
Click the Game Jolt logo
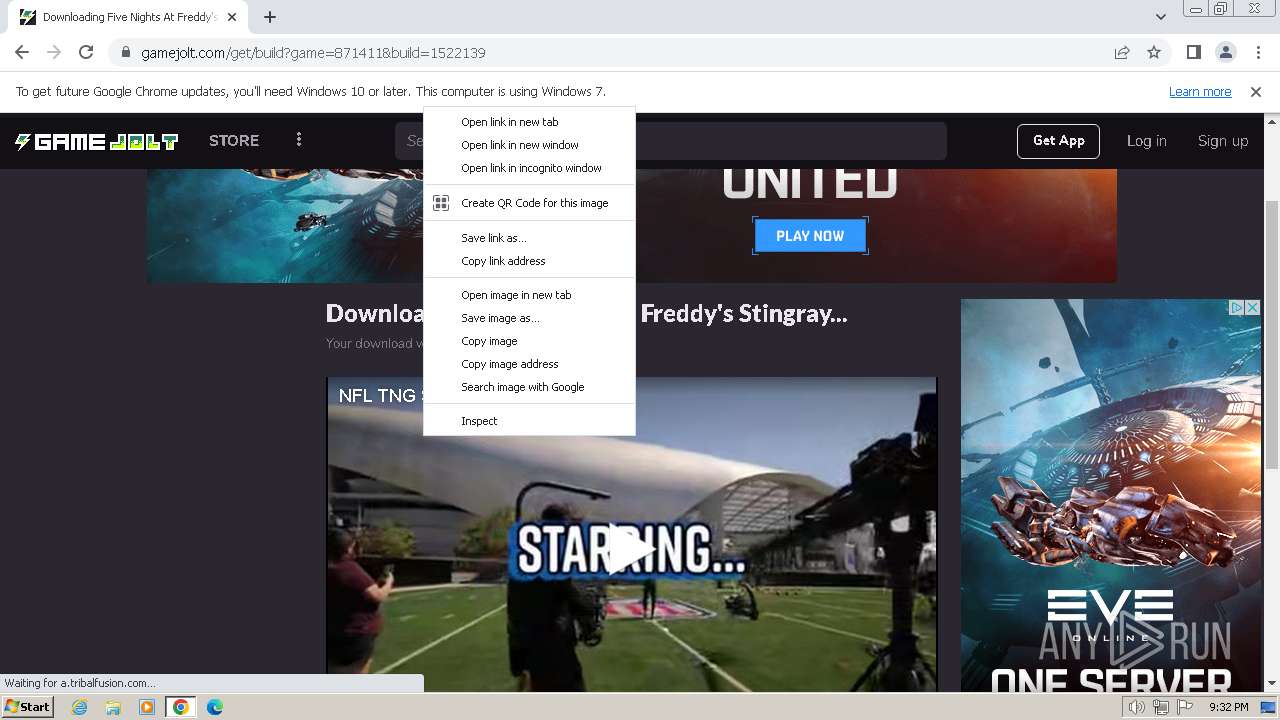click(96, 141)
